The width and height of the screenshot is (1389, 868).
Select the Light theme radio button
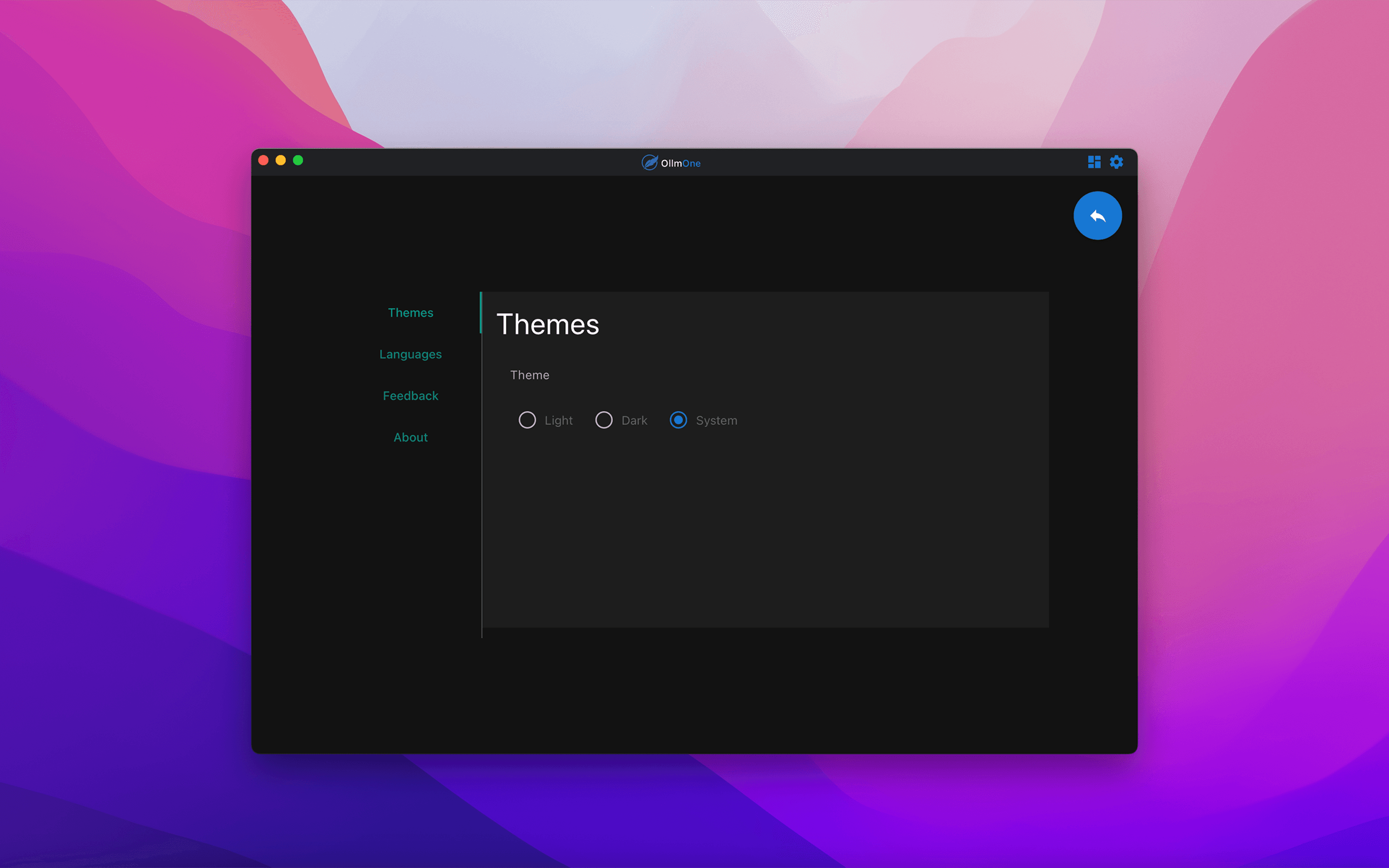(x=527, y=420)
